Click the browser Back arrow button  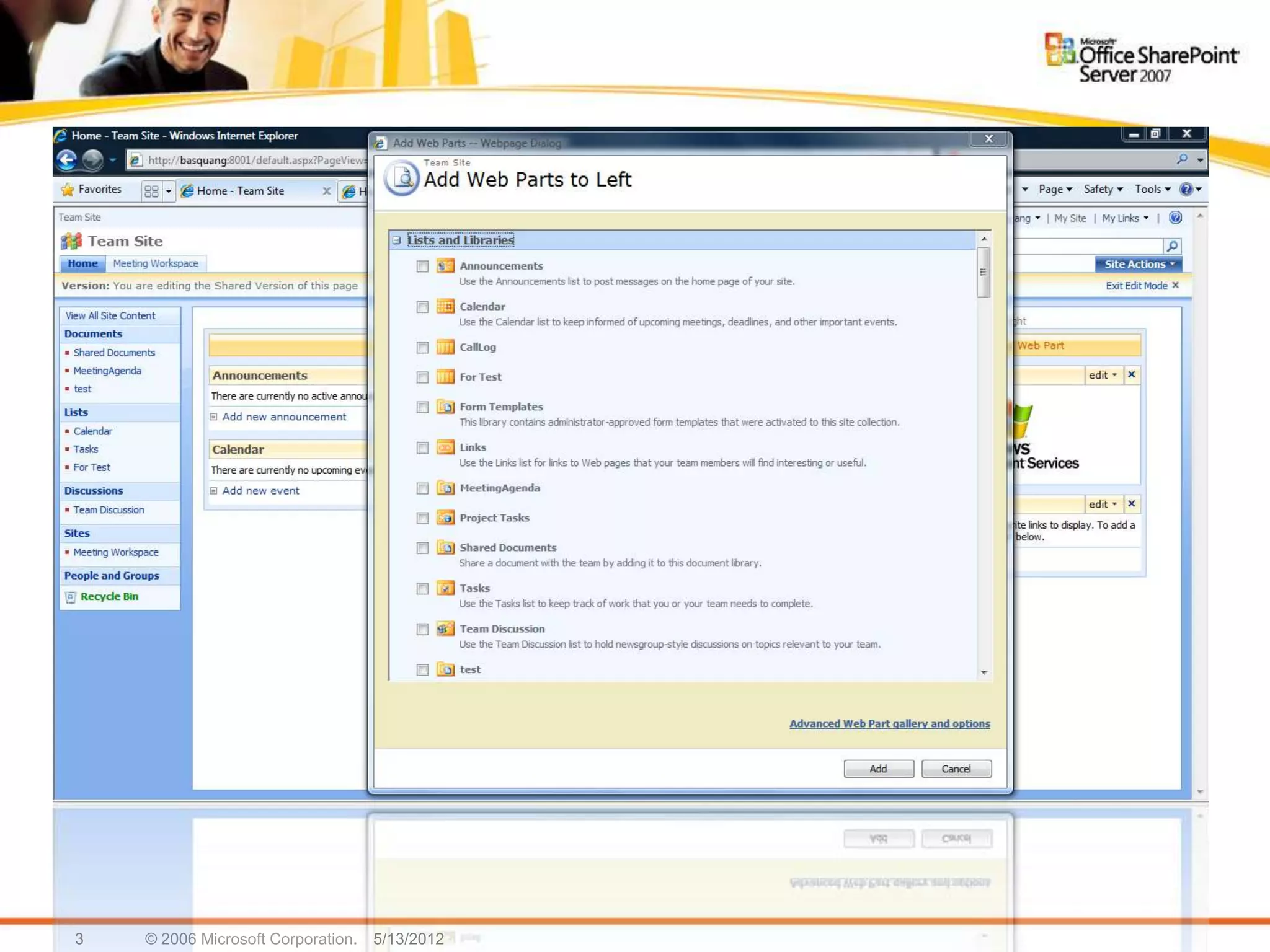point(67,161)
